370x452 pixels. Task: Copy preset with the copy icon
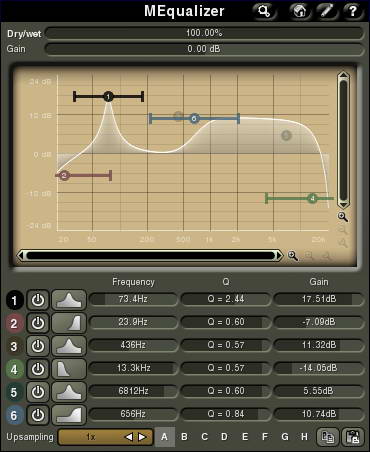coord(327,437)
